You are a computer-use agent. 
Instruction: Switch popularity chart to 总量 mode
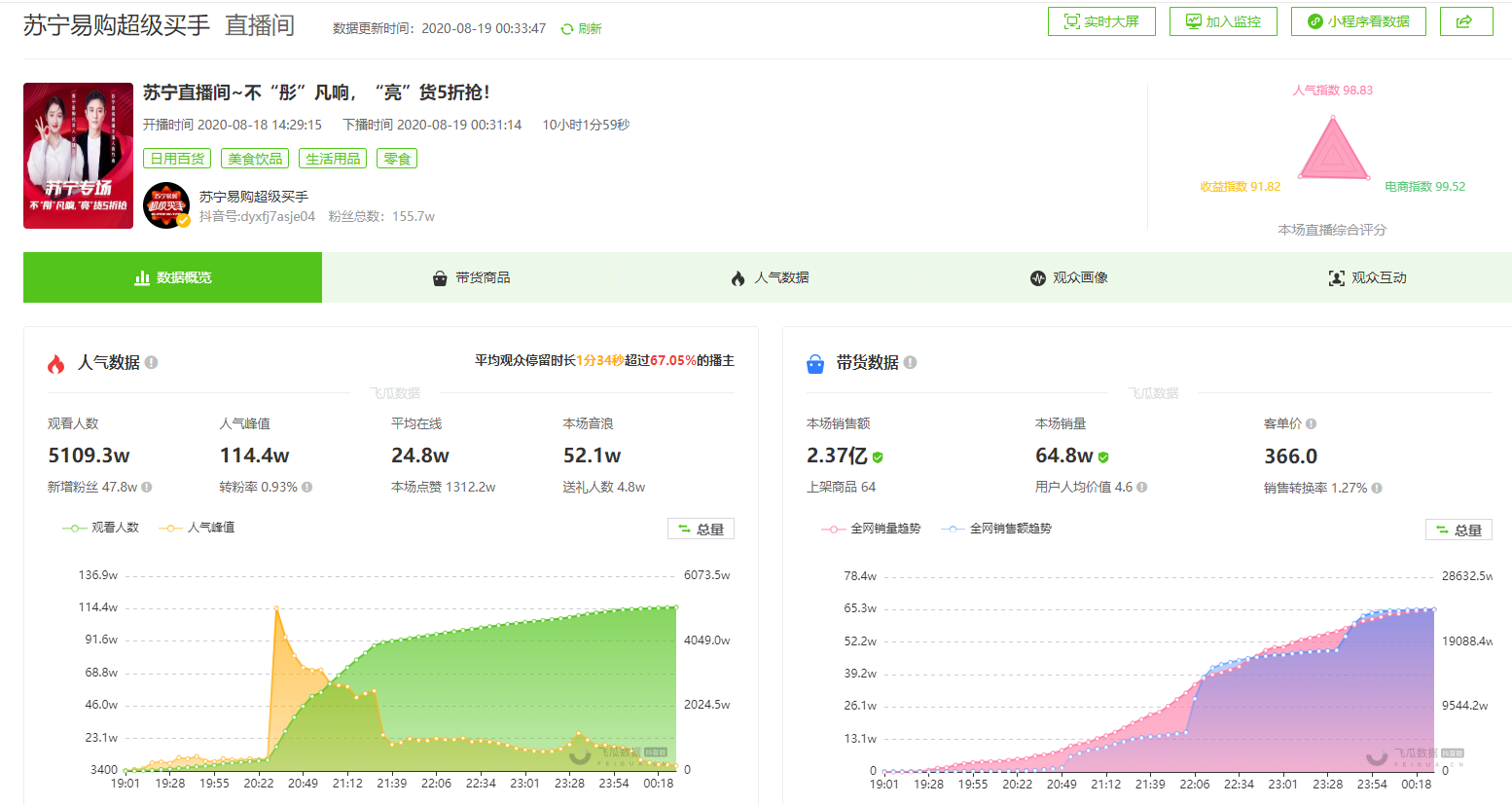[701, 529]
